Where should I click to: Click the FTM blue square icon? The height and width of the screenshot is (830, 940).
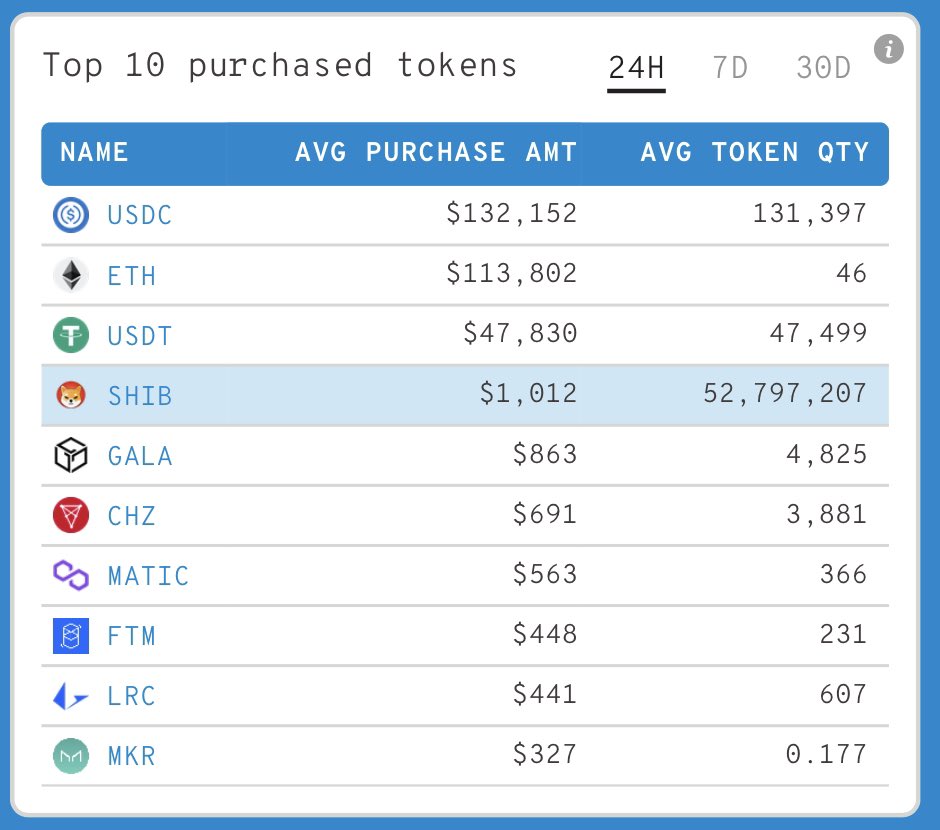(x=71, y=635)
